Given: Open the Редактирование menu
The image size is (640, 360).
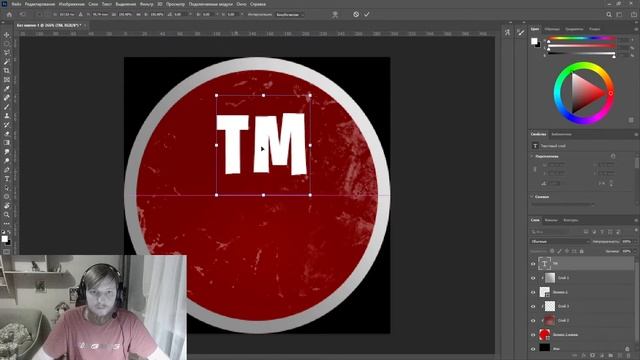Looking at the screenshot, I should tap(40, 4).
